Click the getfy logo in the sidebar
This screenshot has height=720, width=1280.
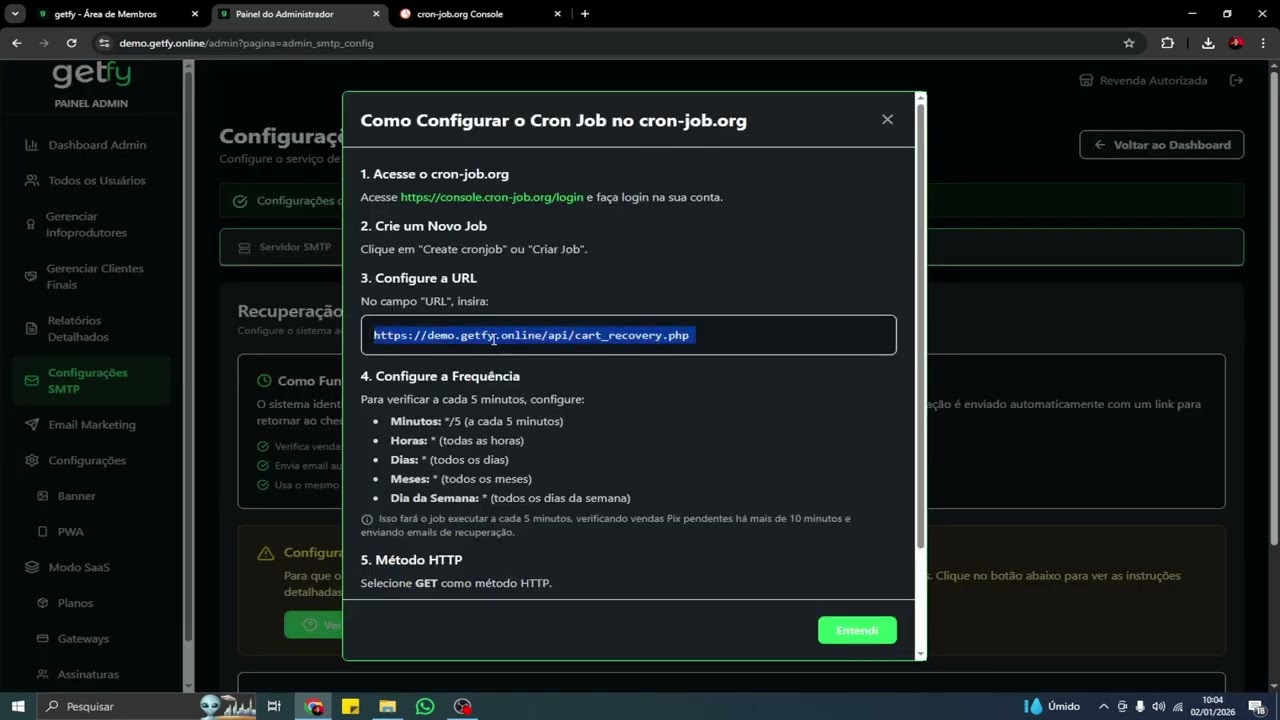(91, 74)
